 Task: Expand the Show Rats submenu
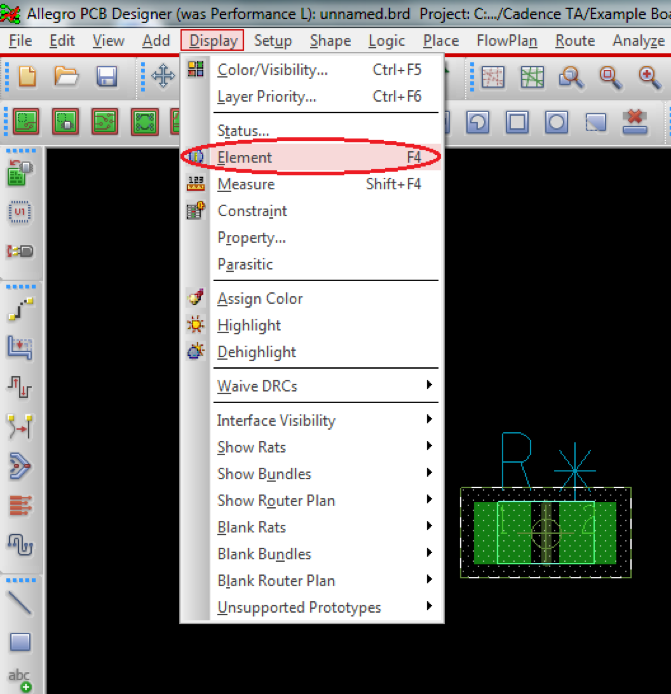tap(312, 447)
